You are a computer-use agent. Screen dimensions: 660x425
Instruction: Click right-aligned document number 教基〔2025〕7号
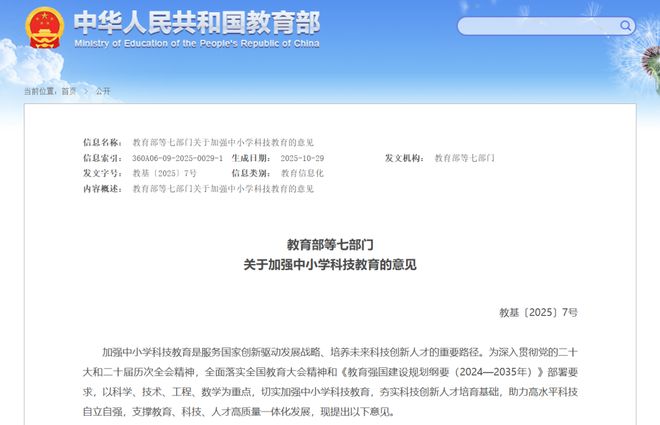click(538, 313)
